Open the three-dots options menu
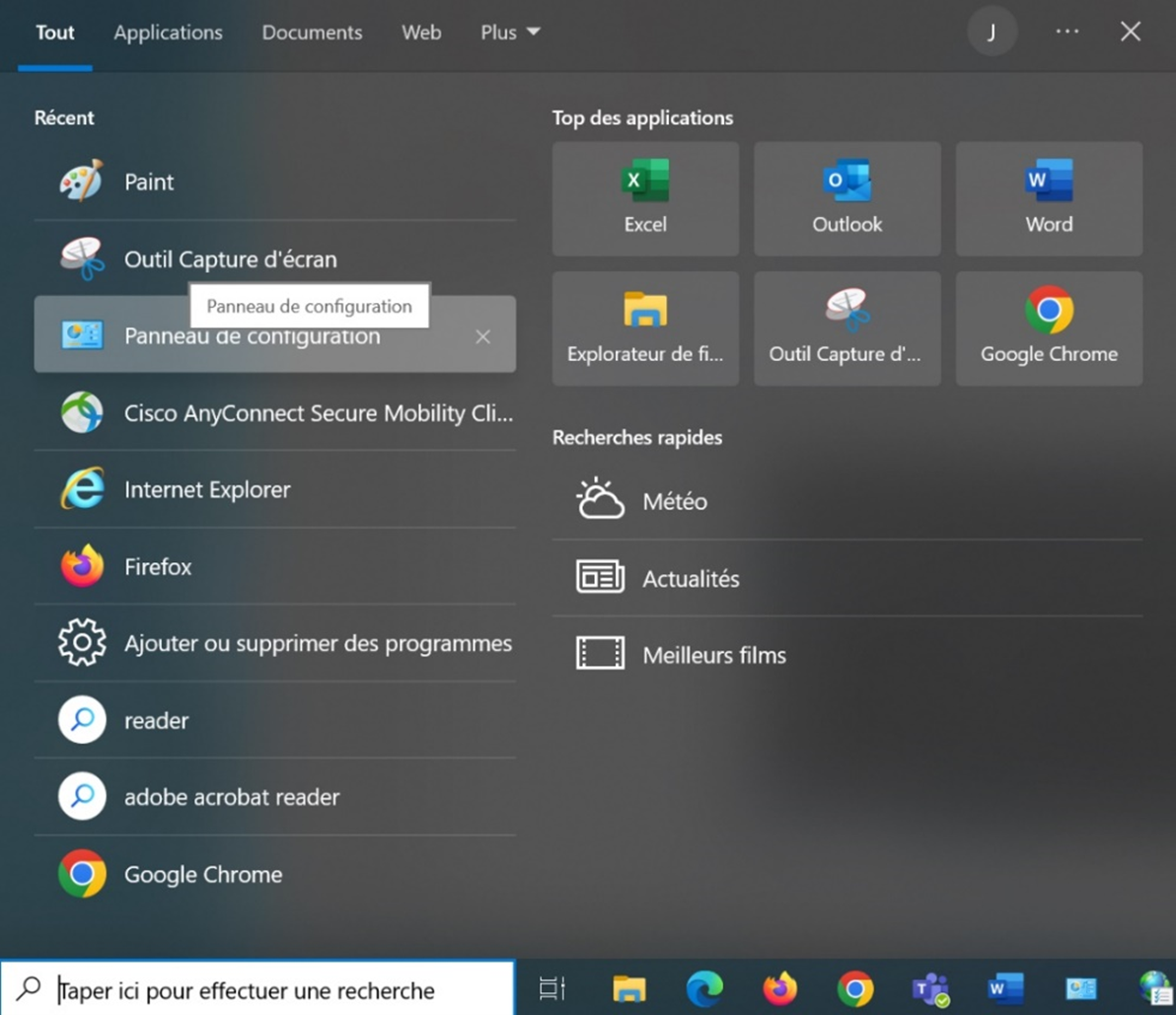 coord(1066,33)
